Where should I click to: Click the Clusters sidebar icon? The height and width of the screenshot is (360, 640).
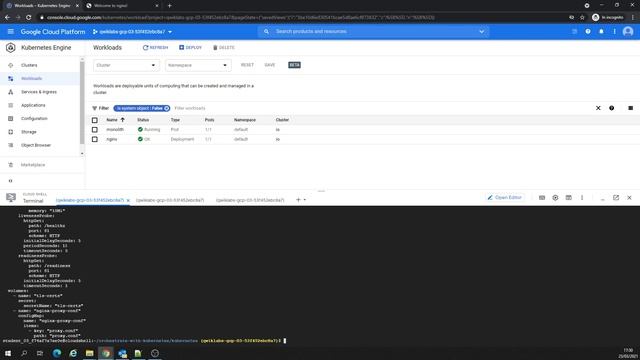coord(11,65)
